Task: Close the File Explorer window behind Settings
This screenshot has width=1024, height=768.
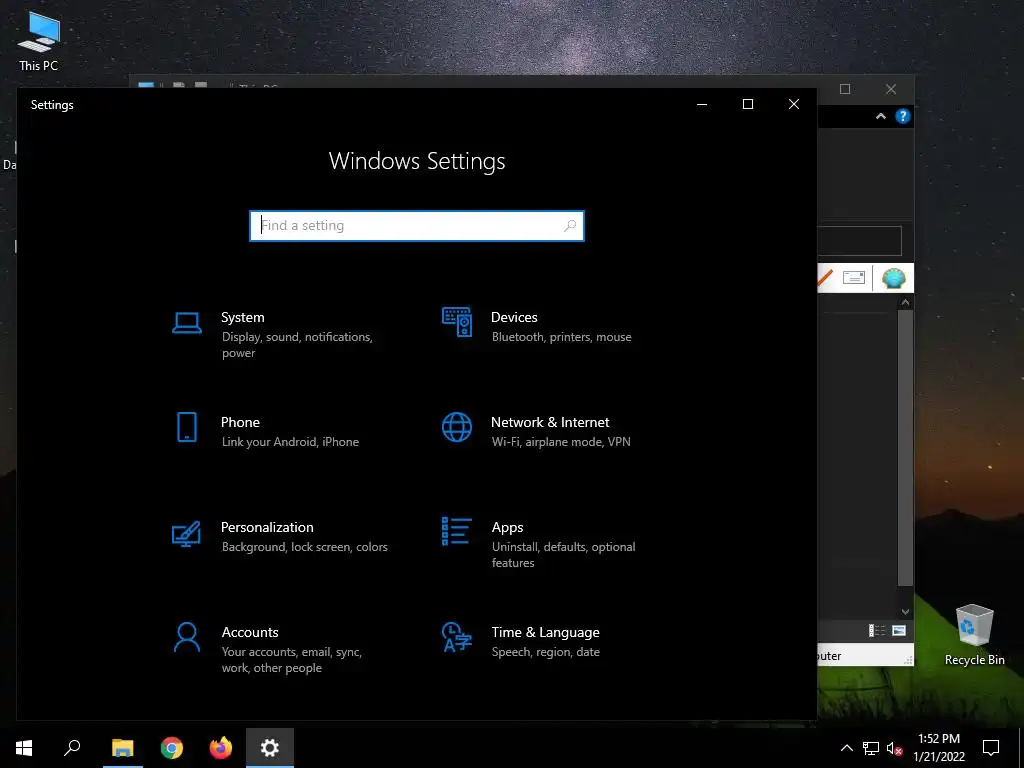Action: tap(891, 89)
